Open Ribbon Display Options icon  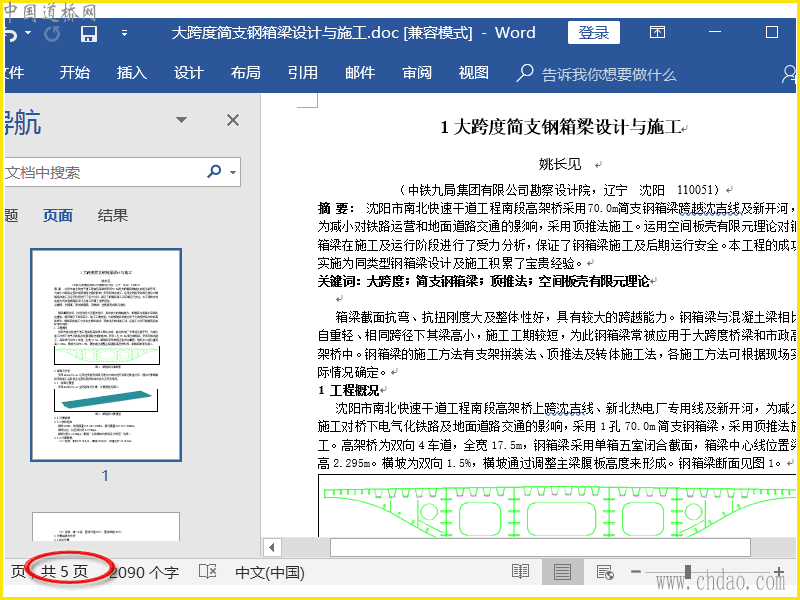(657, 32)
